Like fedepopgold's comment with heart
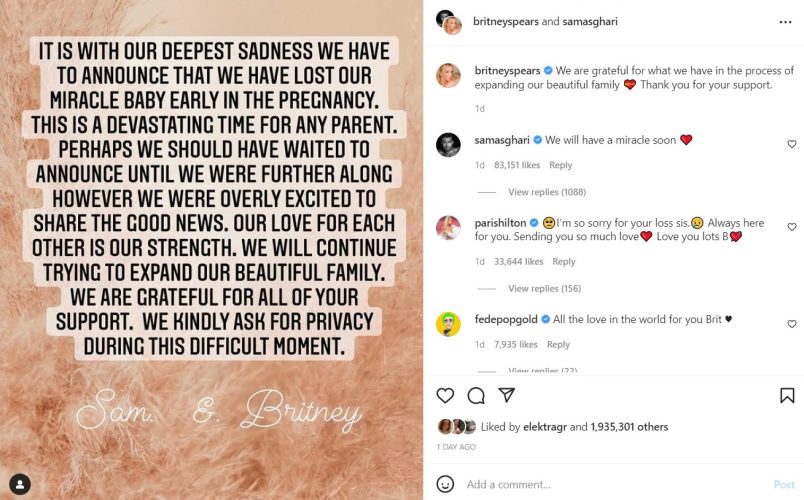The height and width of the screenshot is (500, 804). coord(792,324)
